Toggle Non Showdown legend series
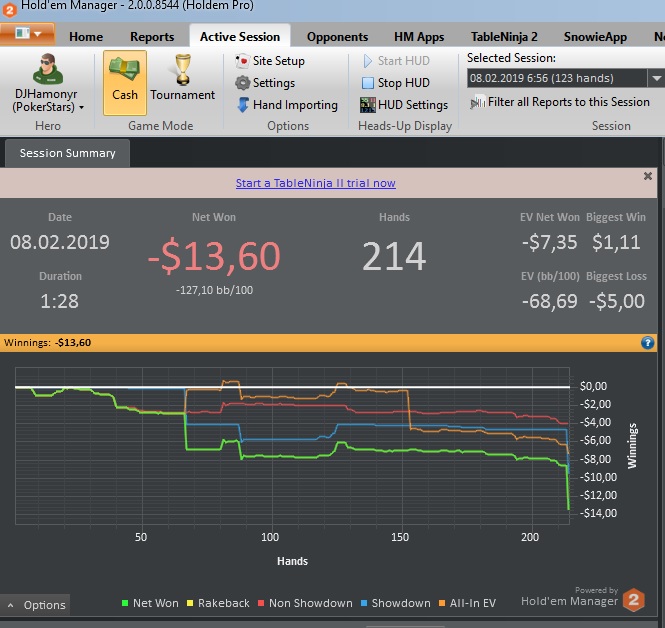This screenshot has width=665, height=628. 305,603
